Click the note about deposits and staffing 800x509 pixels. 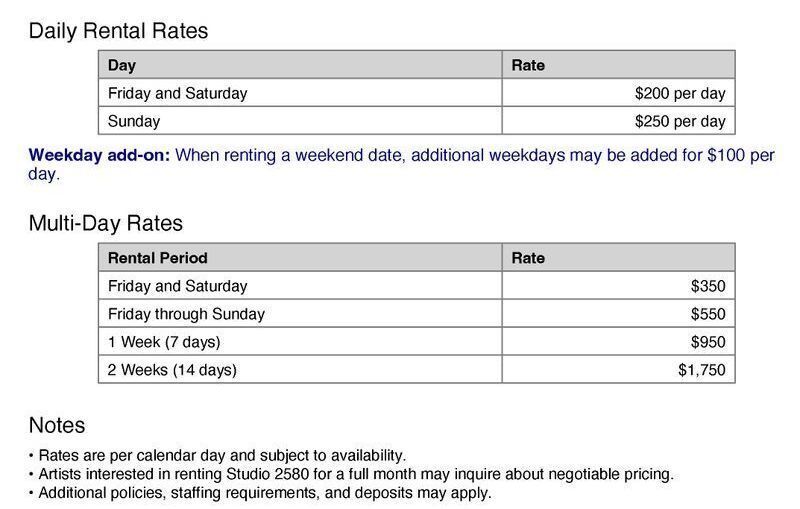pos(264,493)
